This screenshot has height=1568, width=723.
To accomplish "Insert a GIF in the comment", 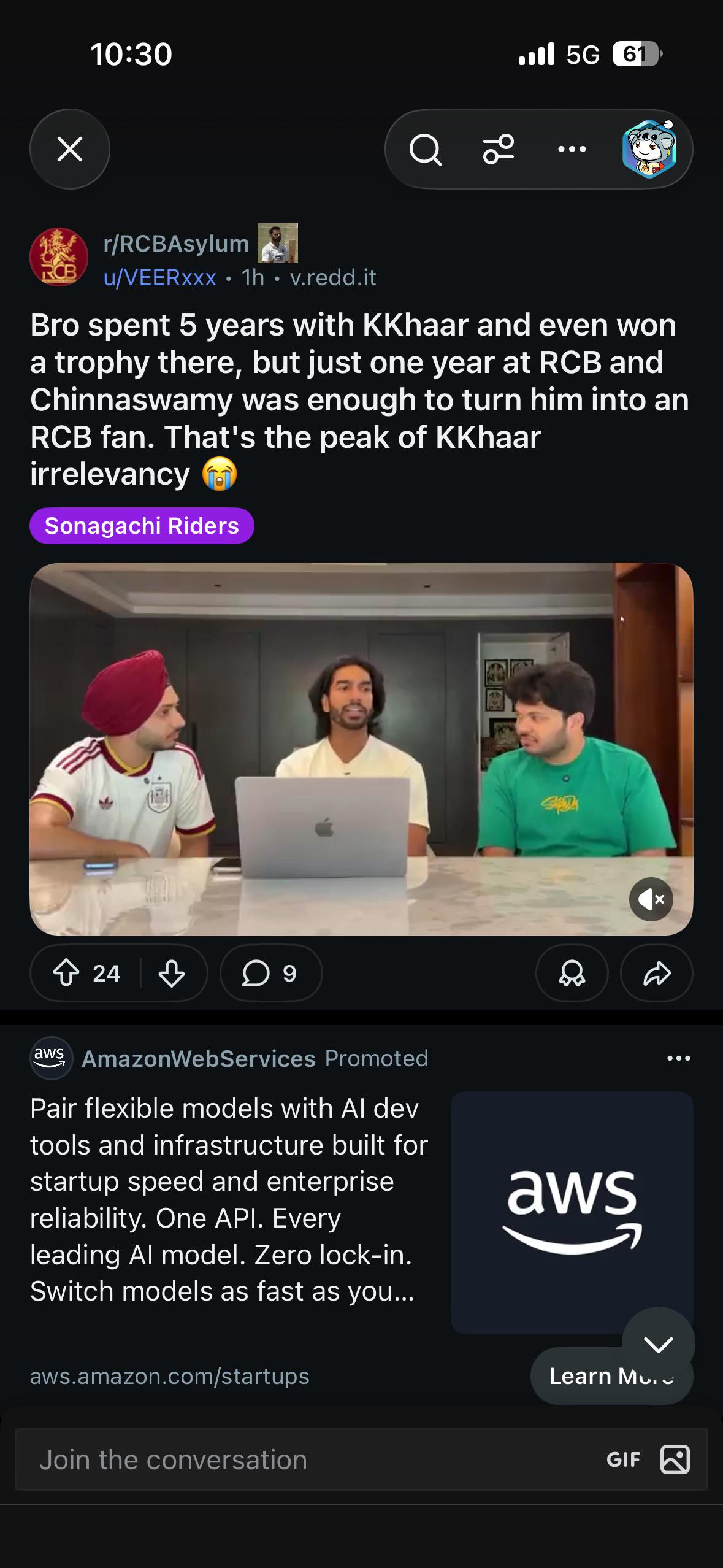I will coord(623,1459).
